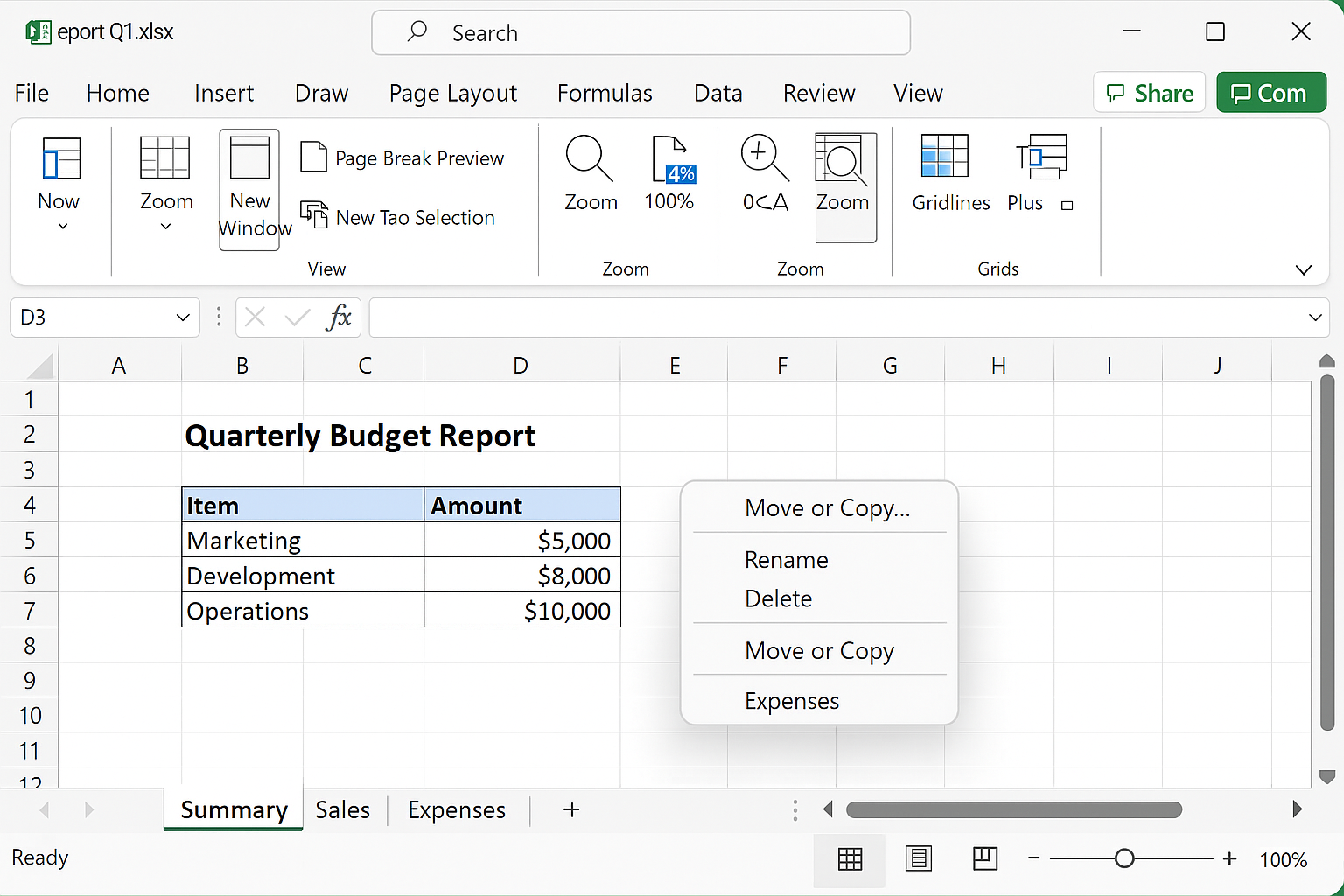Choose Move or Copy without ellipsis
Screen dimensions: 1344x896
[x=820, y=651]
